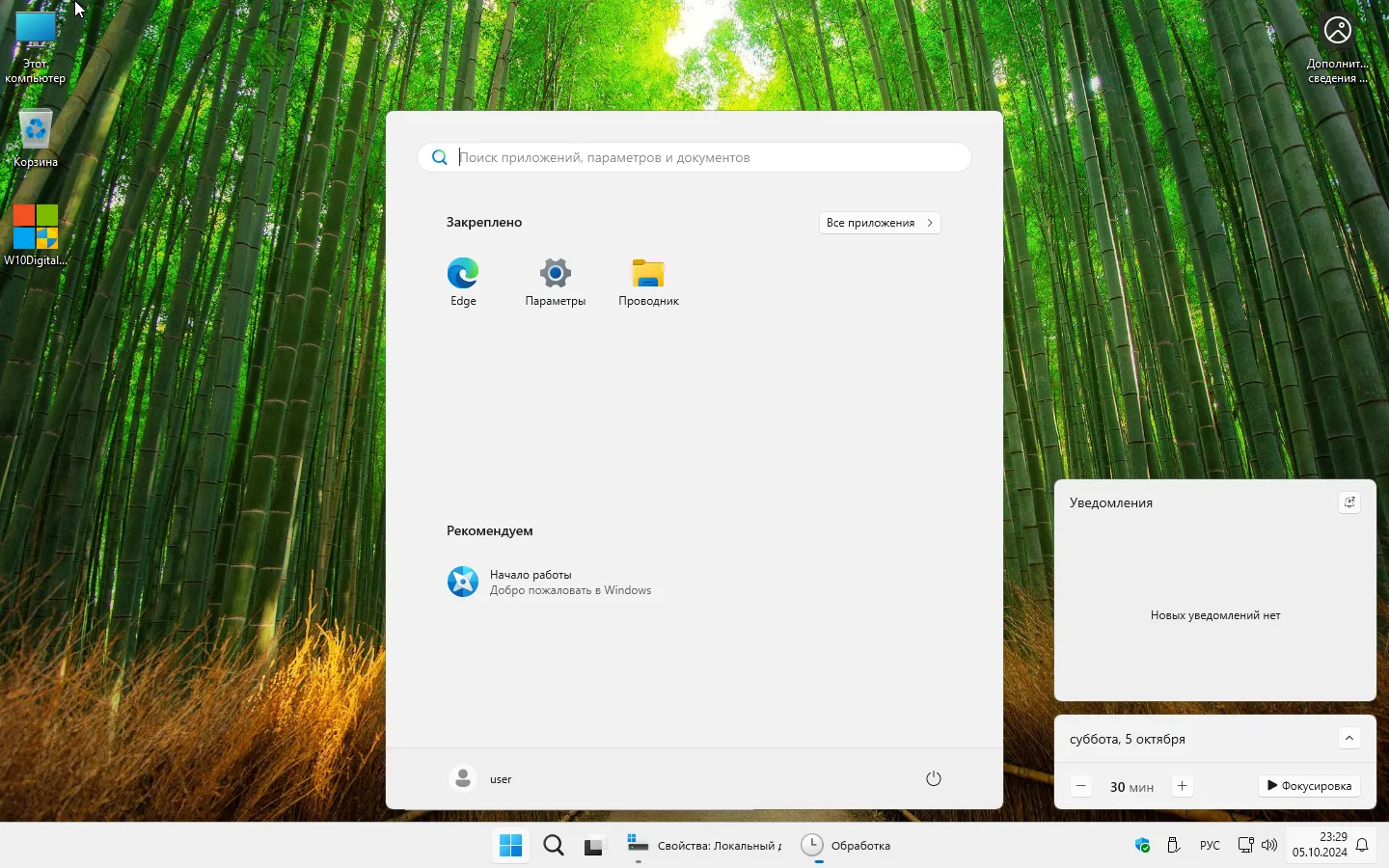
Task: Open Edge from pinned apps
Action: 463,281
